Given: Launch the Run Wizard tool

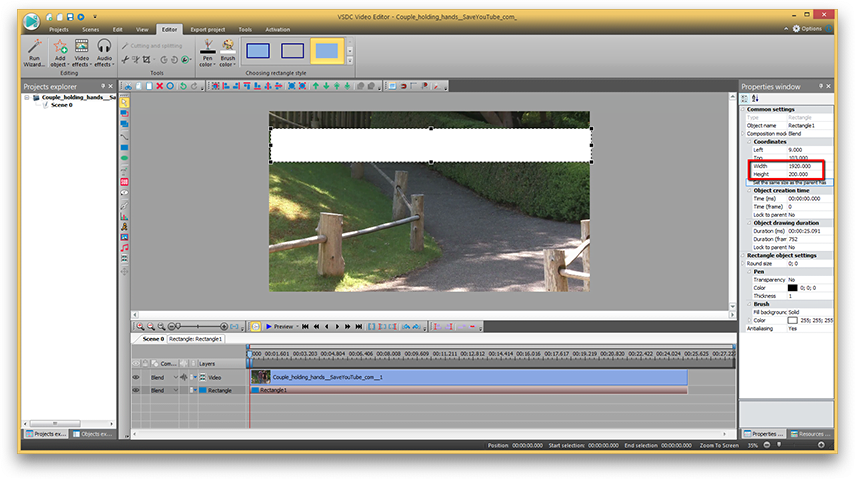Looking at the screenshot, I should click(x=34, y=53).
